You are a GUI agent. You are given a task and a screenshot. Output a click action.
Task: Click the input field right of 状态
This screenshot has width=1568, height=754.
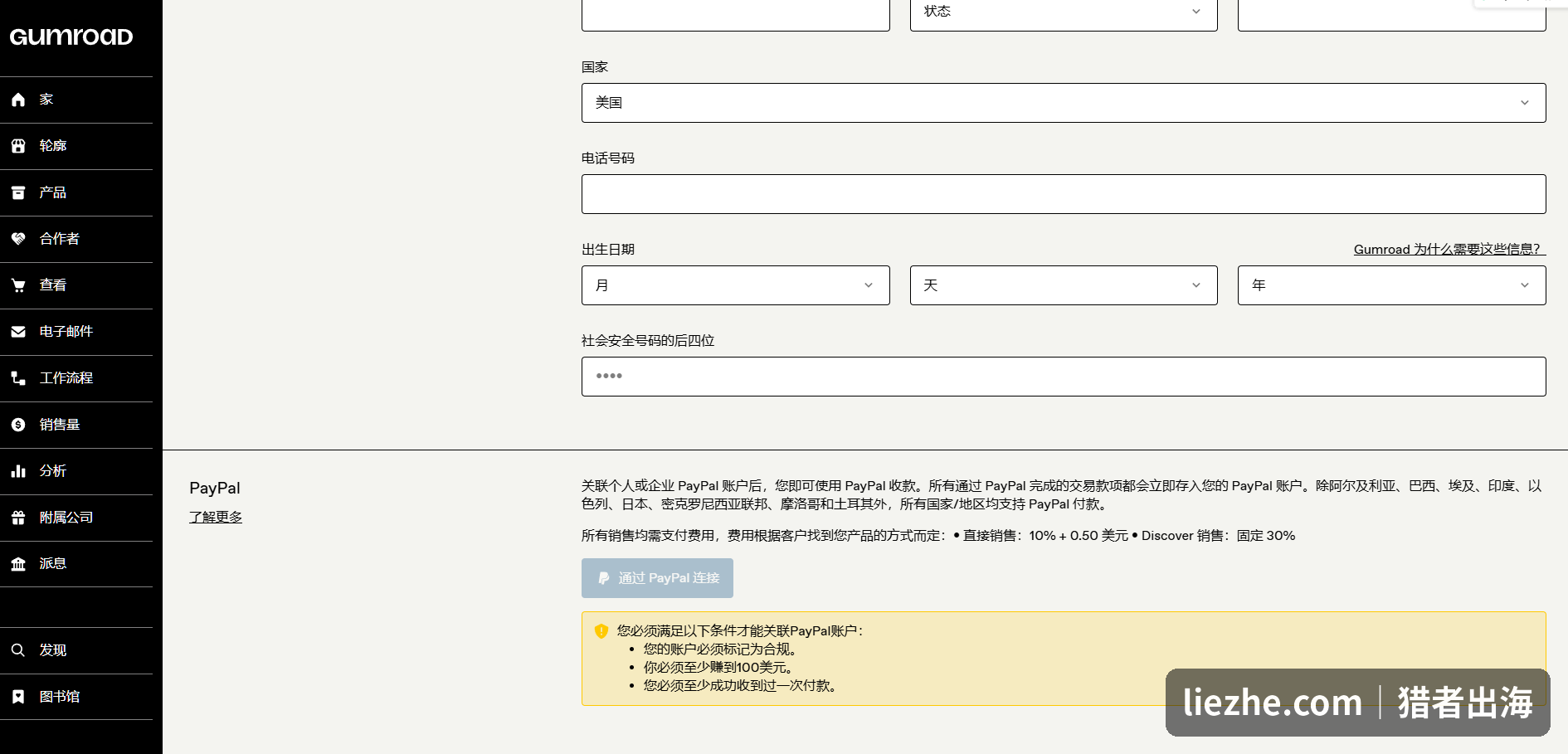[1392, 15]
